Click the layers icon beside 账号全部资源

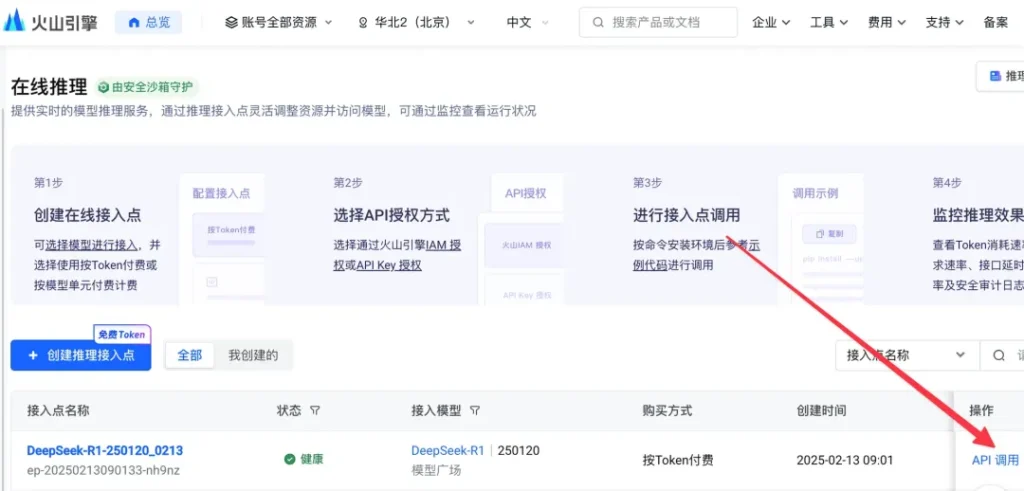(231, 22)
